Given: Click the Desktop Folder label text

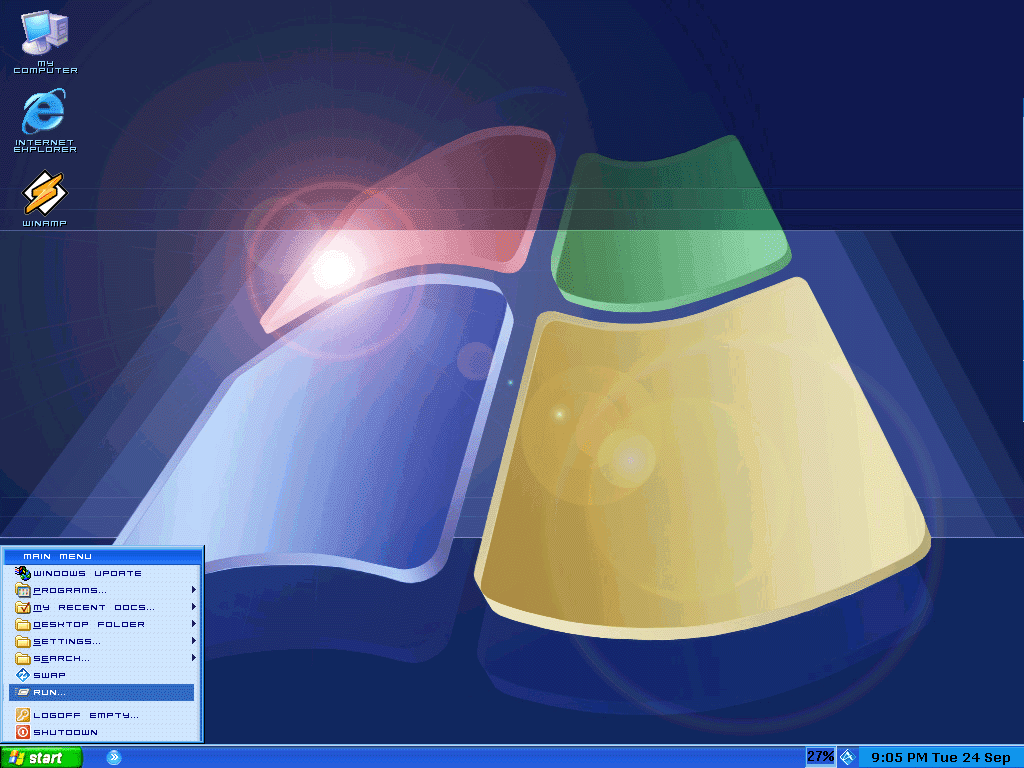Looking at the screenshot, I should [x=89, y=624].
